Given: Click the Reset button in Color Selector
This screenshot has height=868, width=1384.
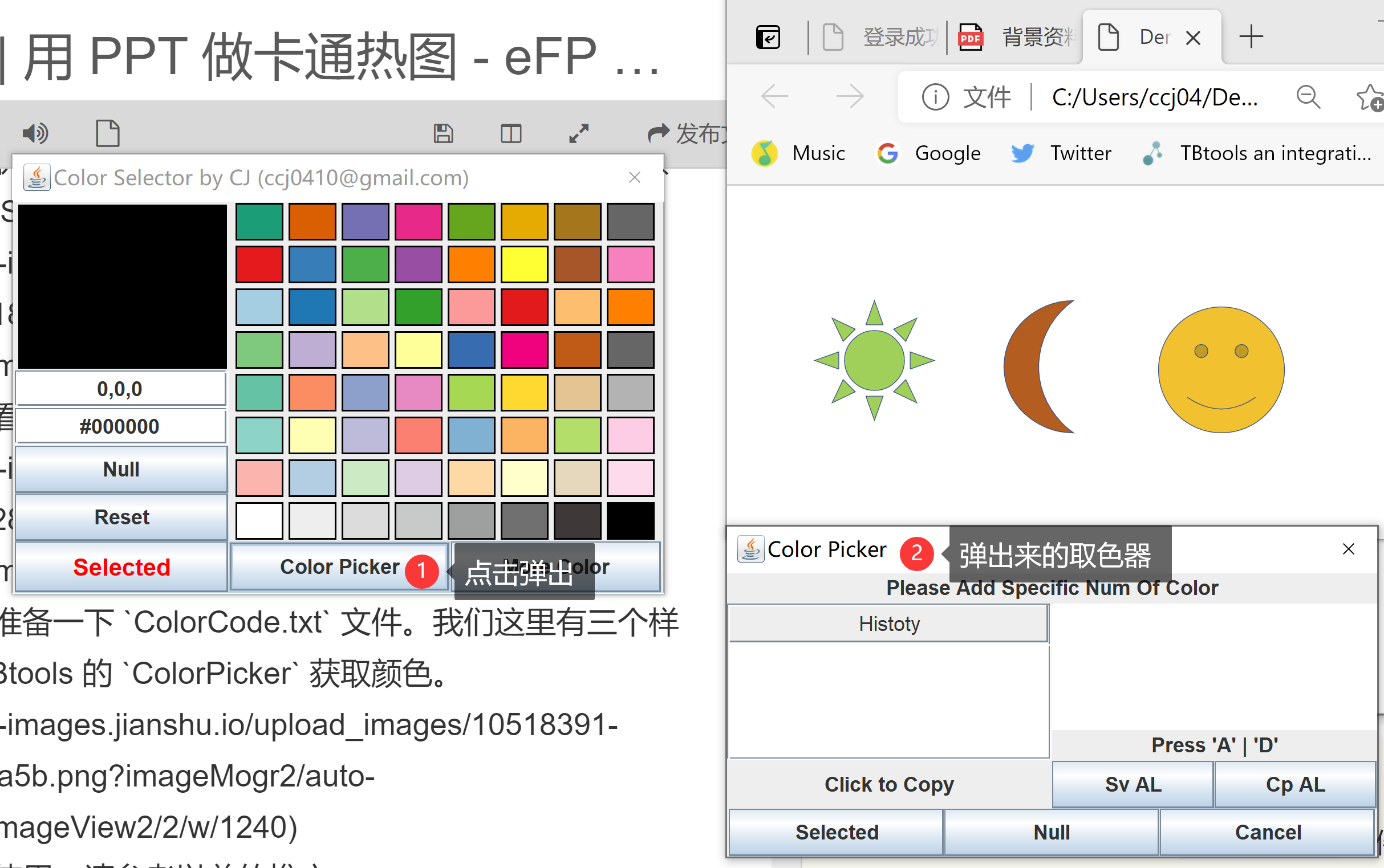Looking at the screenshot, I should [121, 517].
